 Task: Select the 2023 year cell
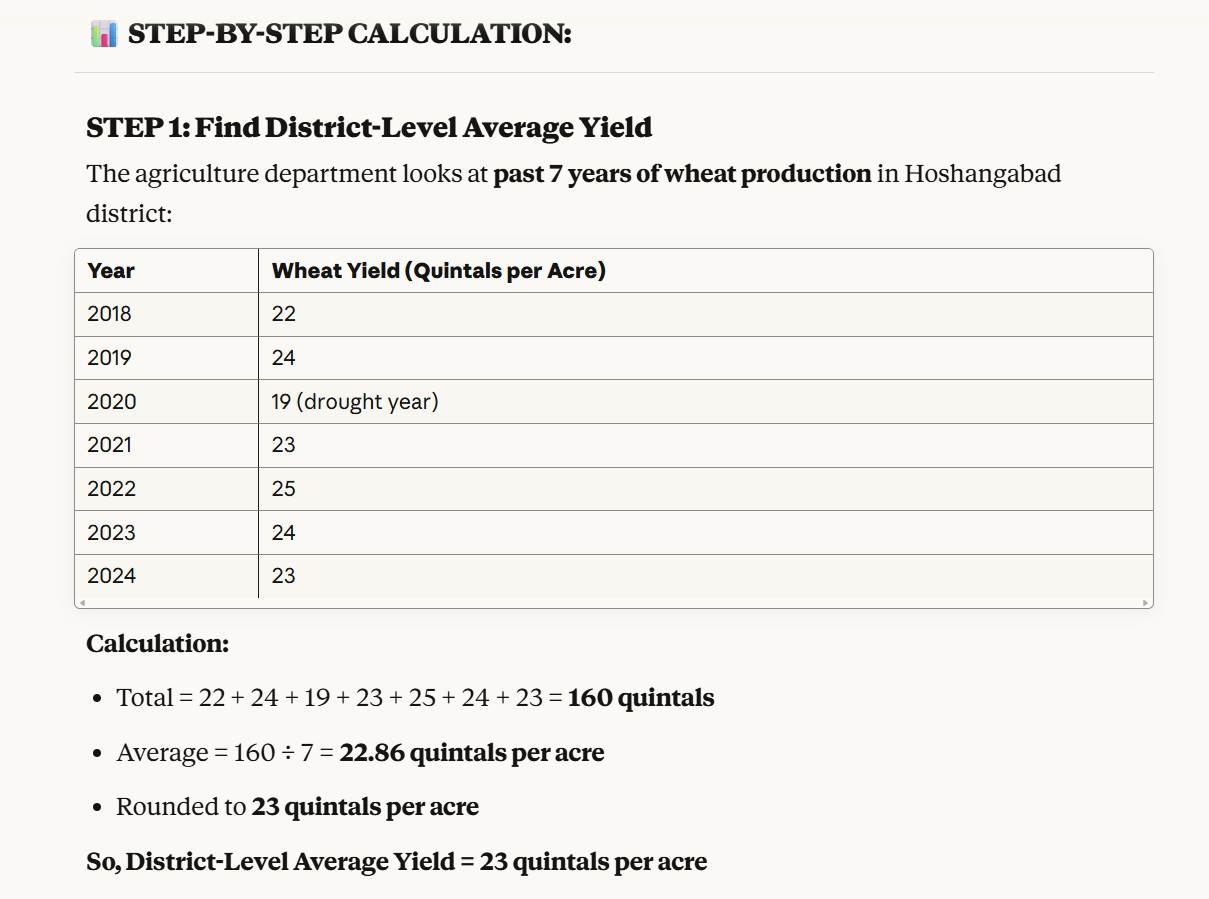(x=111, y=533)
